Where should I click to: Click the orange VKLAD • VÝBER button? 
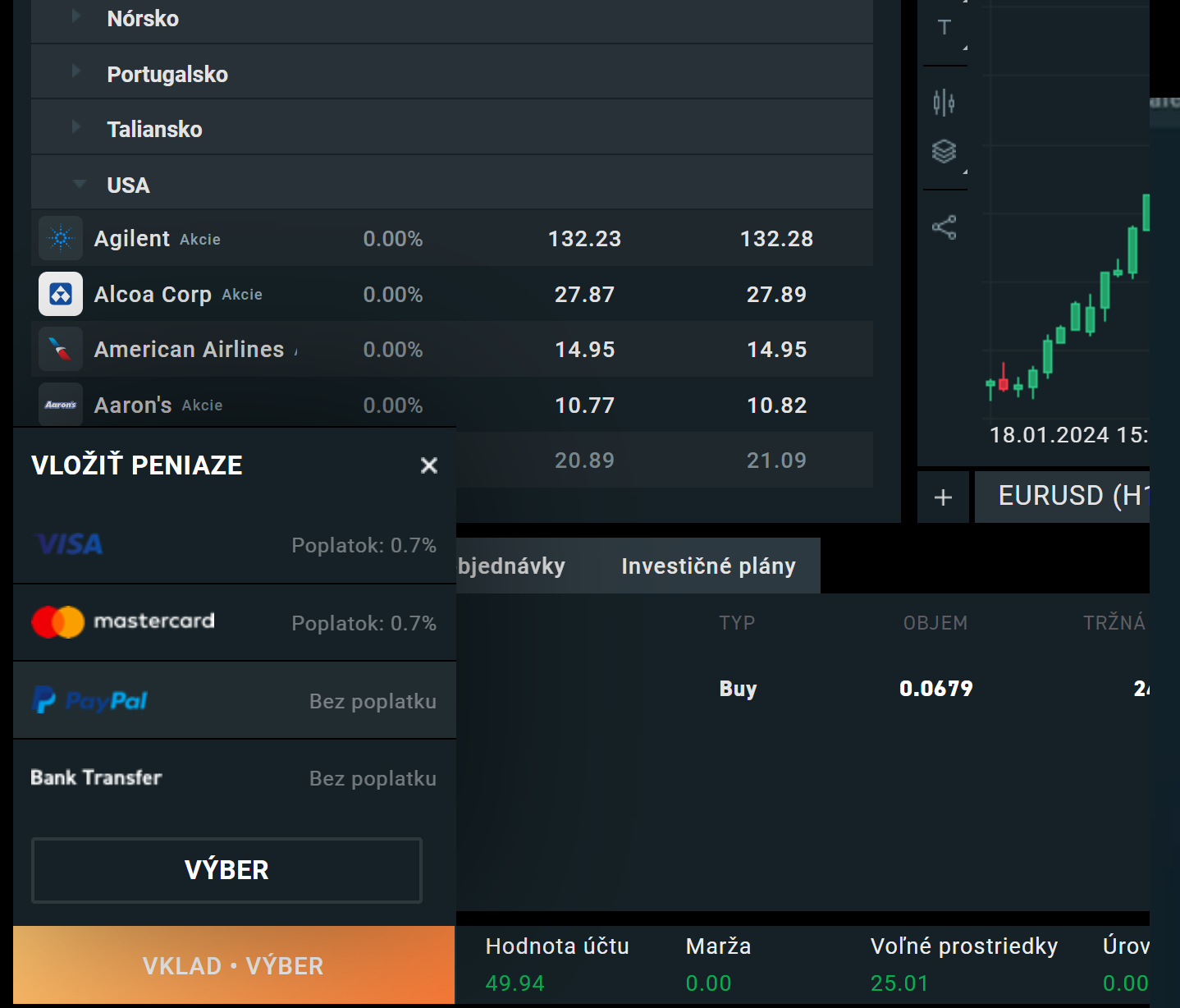point(234,965)
